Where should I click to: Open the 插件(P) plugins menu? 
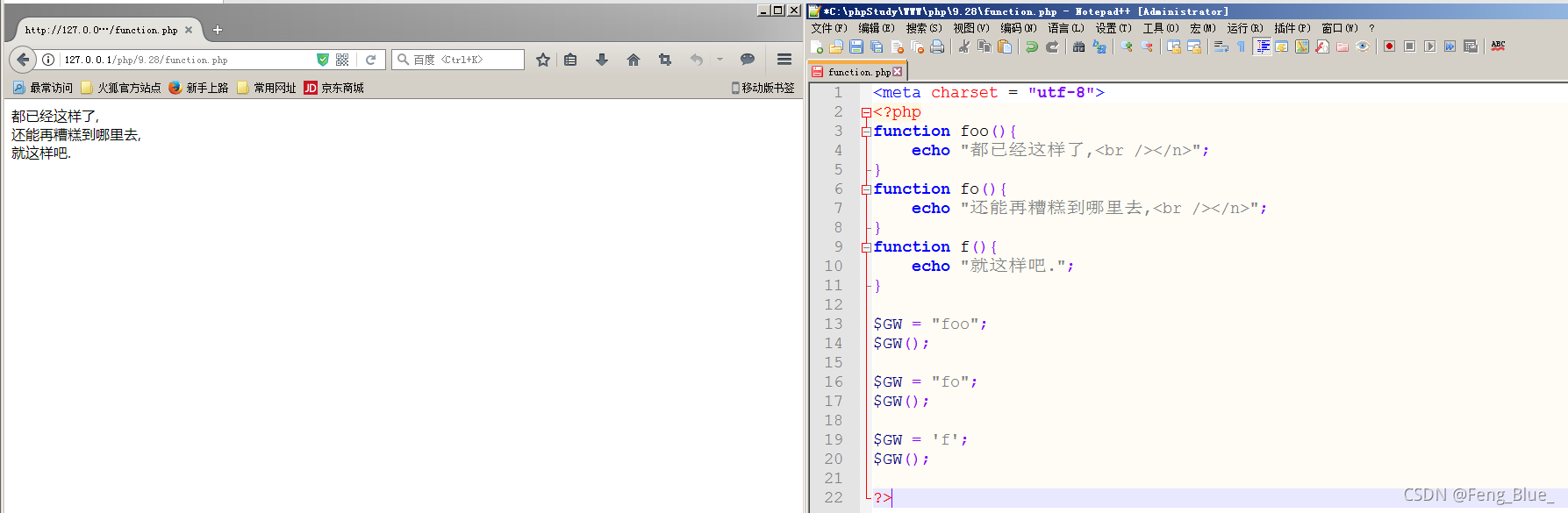1292,28
